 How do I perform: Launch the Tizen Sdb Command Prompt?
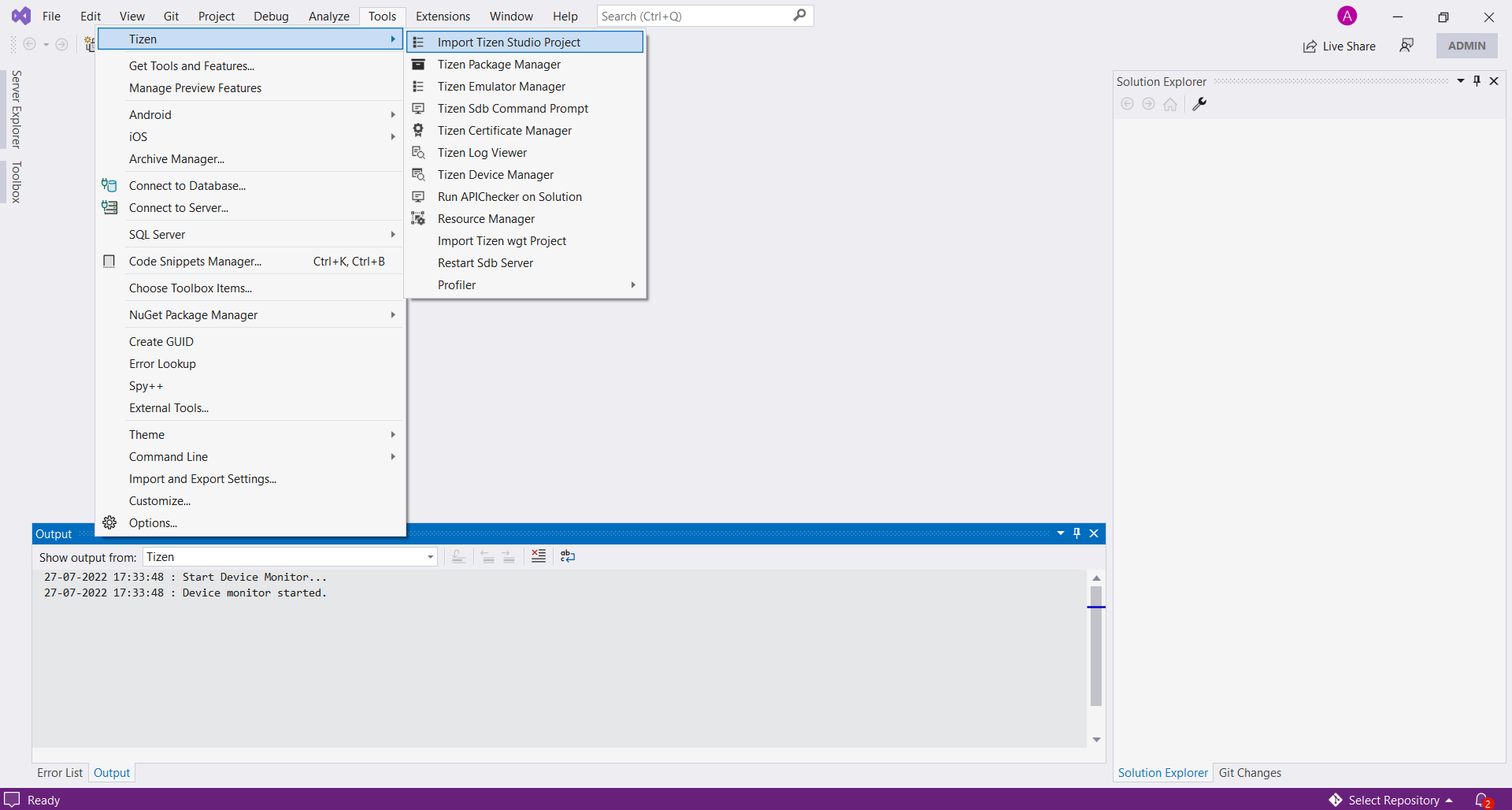pyautogui.click(x=513, y=108)
